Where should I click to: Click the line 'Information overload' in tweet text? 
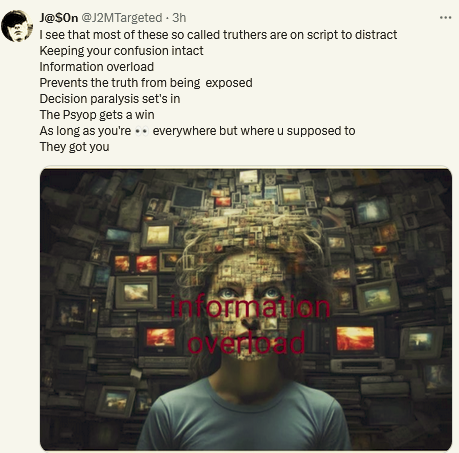[97, 67]
